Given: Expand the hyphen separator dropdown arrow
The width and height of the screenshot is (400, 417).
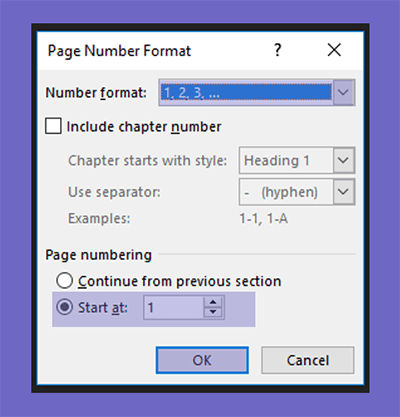Looking at the screenshot, I should click(343, 192).
